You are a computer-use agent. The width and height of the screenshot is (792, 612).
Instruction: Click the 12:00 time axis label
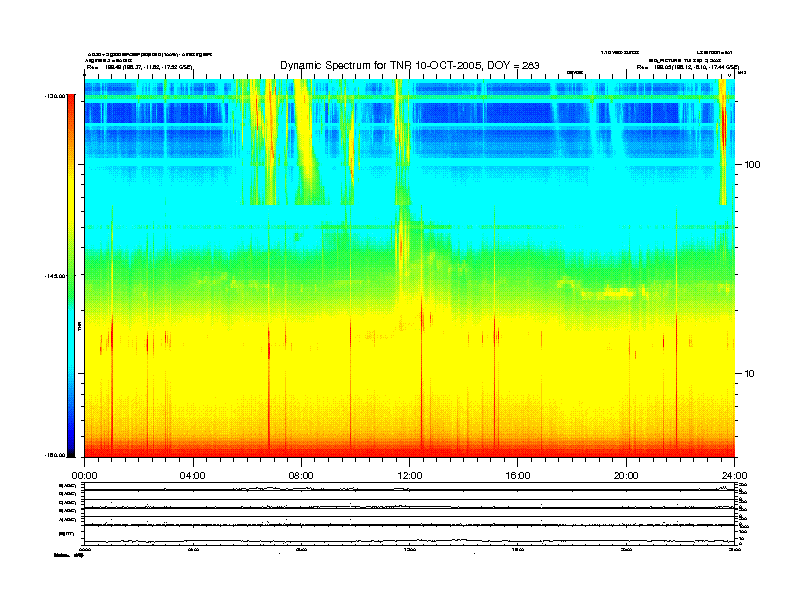pos(410,476)
